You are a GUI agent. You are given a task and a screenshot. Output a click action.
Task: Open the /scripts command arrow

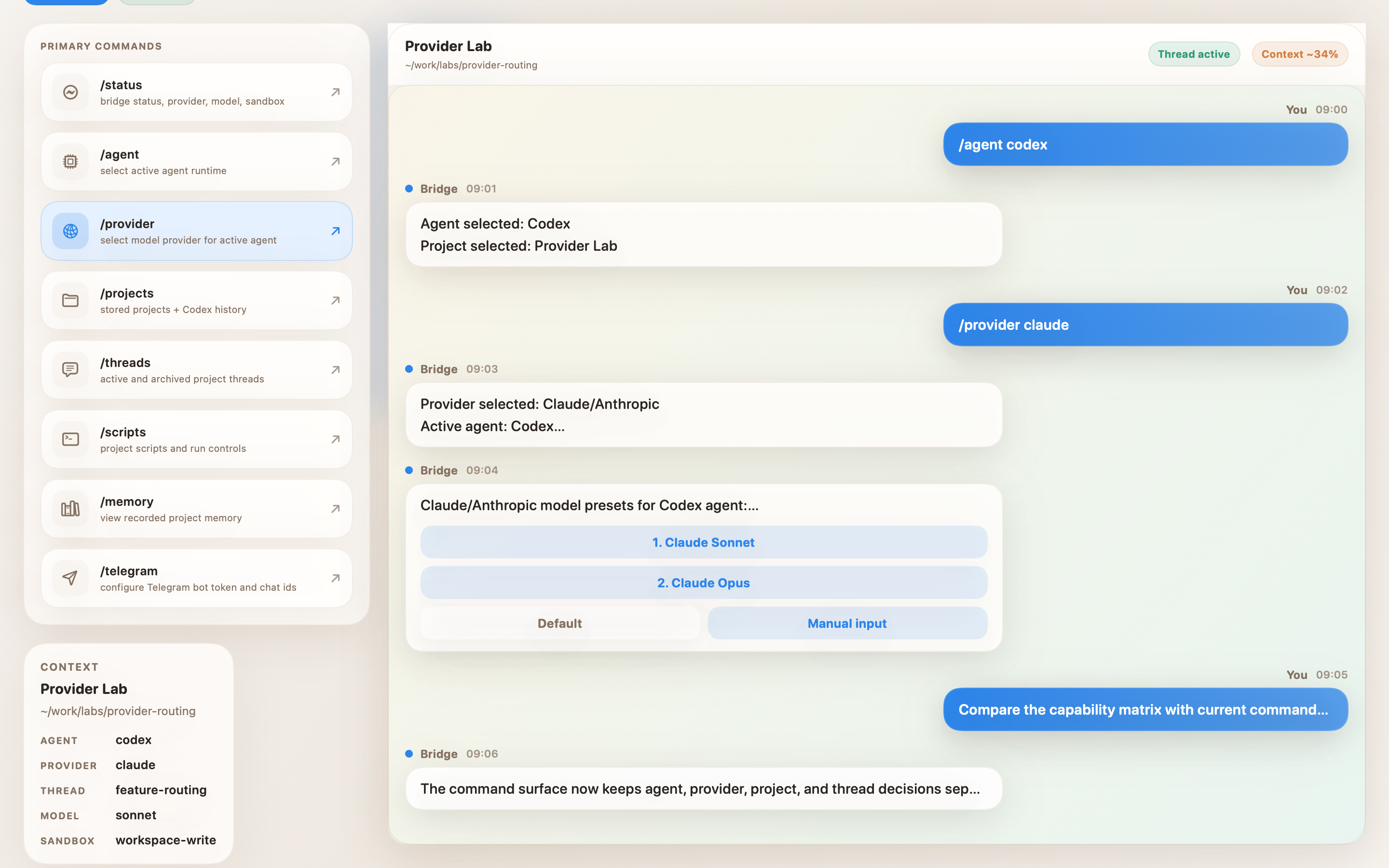[336, 439]
